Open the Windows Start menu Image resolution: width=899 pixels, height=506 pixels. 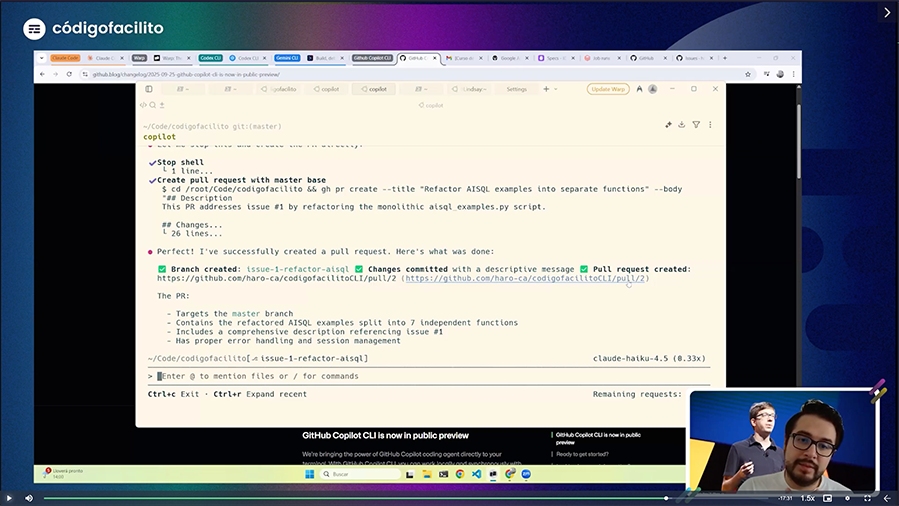pos(310,474)
